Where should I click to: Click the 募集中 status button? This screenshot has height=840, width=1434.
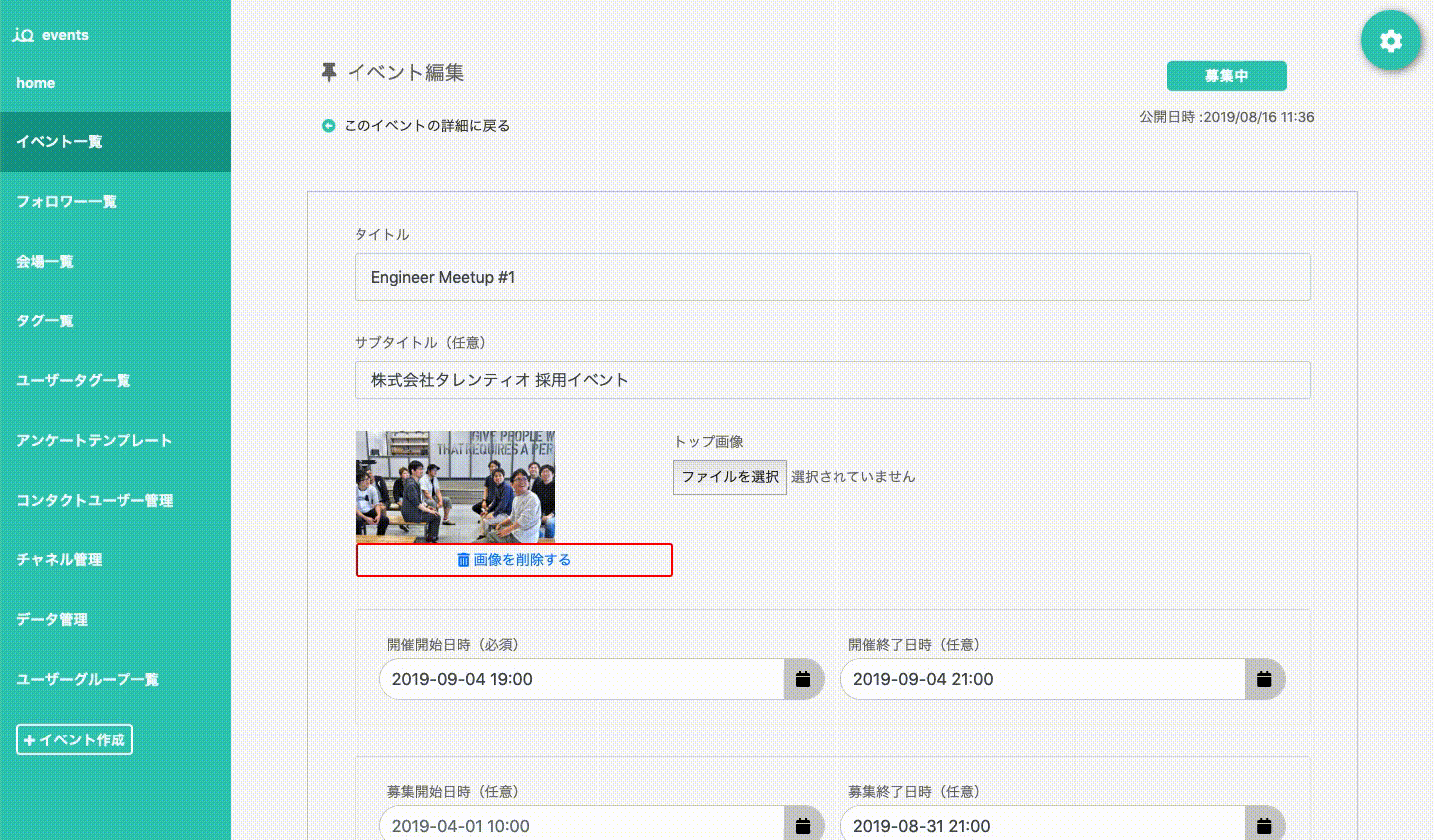[x=1226, y=76]
